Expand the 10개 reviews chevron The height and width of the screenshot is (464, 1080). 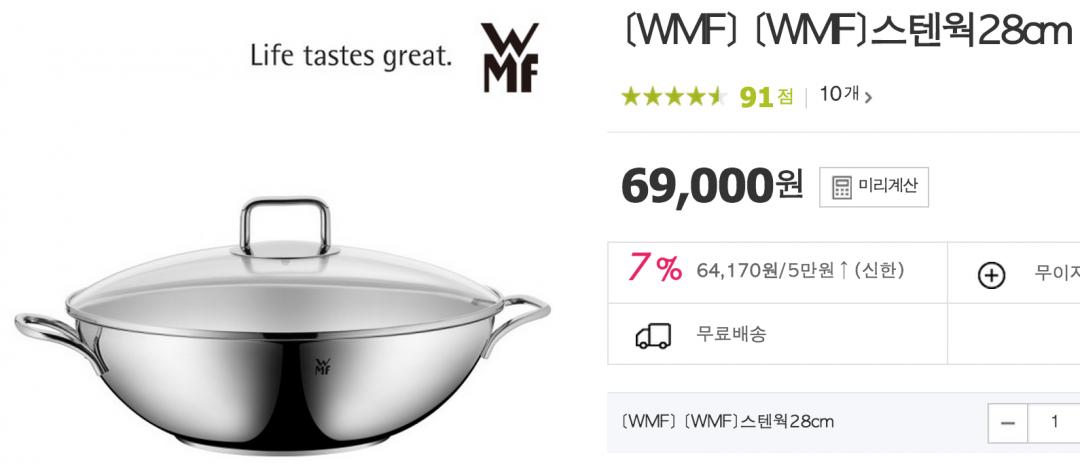pyautogui.click(x=868, y=97)
